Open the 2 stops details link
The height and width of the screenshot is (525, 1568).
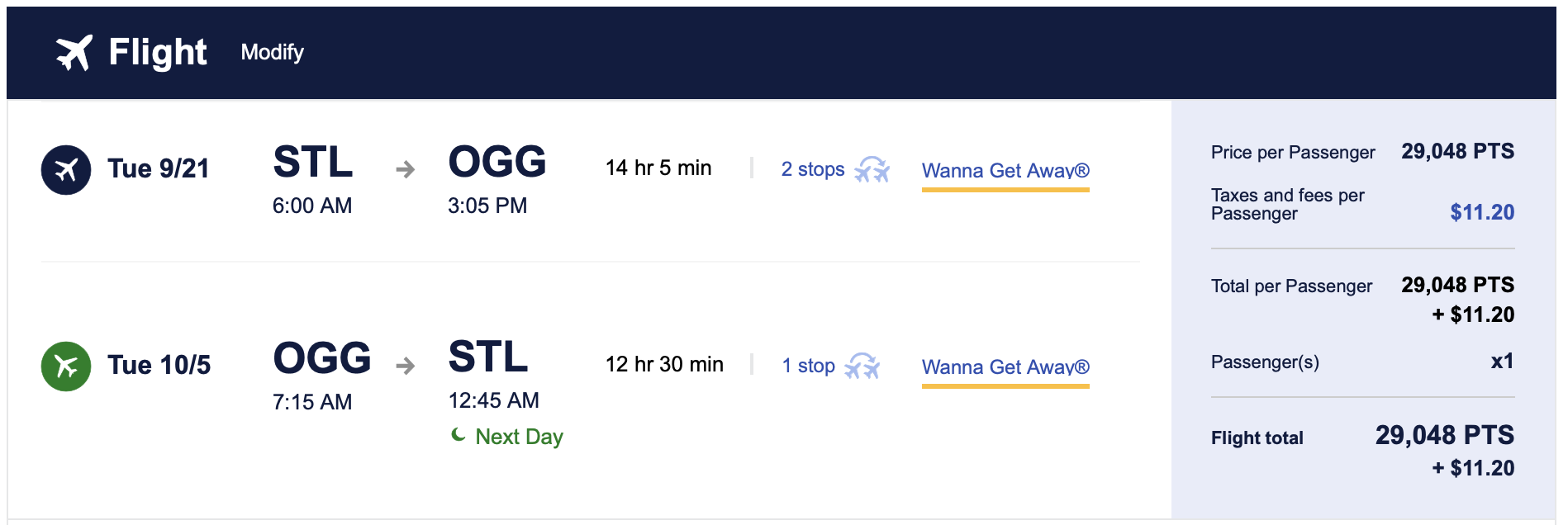[x=813, y=169]
